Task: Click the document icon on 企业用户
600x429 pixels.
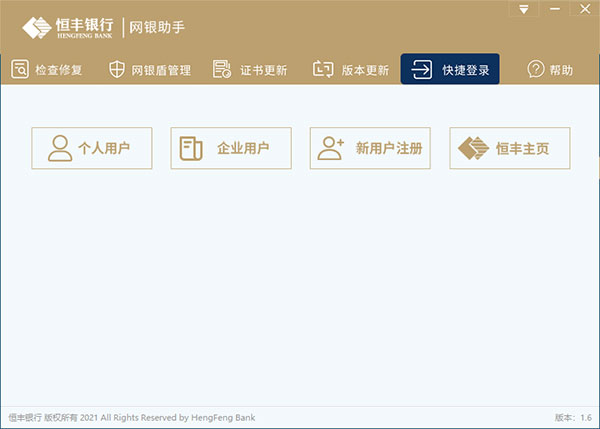Action: tap(191, 148)
